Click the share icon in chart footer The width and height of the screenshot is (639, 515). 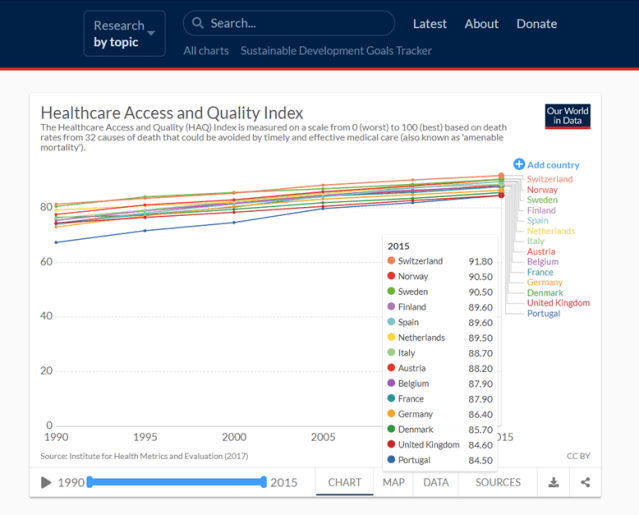(x=585, y=482)
